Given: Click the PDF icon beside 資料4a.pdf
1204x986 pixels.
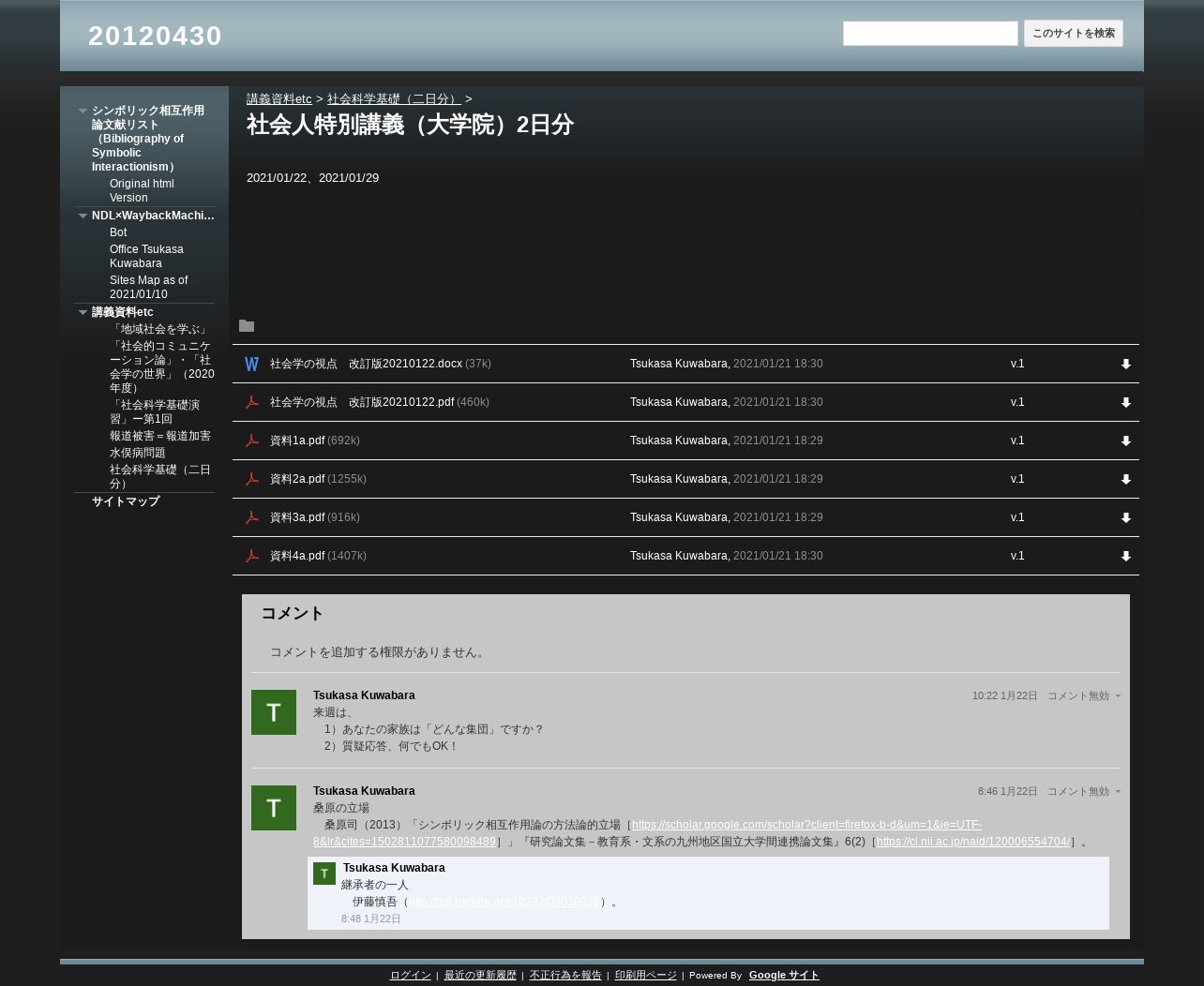Looking at the screenshot, I should coord(251,556).
